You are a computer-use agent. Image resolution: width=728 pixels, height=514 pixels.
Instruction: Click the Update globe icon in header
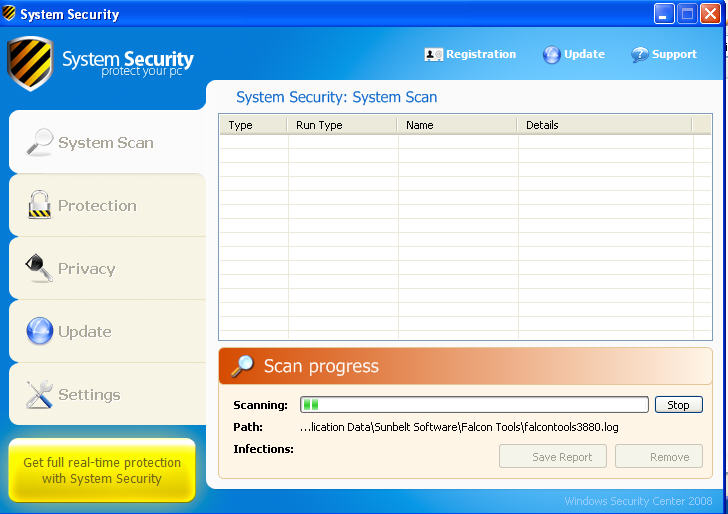click(x=552, y=55)
